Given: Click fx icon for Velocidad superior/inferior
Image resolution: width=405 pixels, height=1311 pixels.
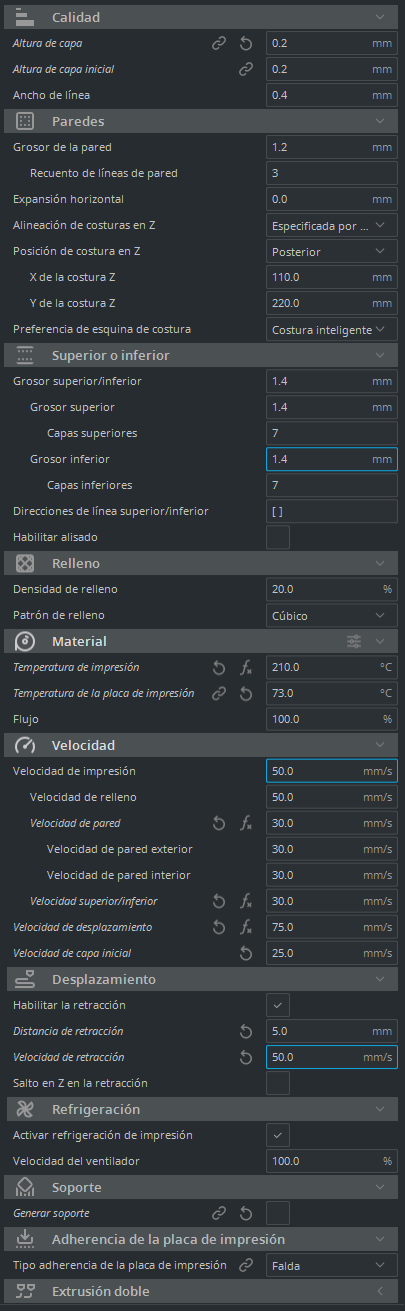Looking at the screenshot, I should click(x=245, y=901).
